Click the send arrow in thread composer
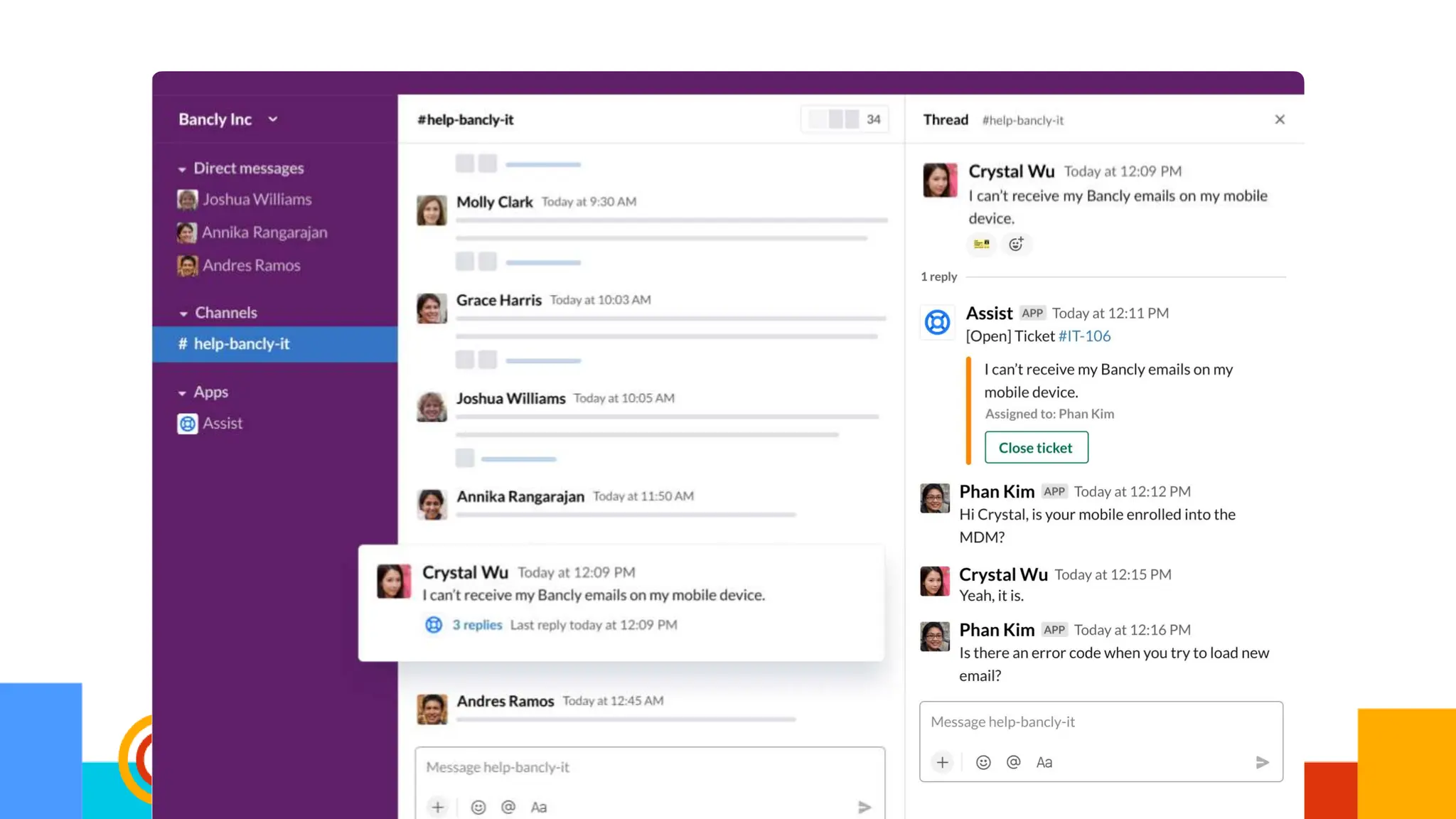Image resolution: width=1456 pixels, height=819 pixels. pos(1262,763)
